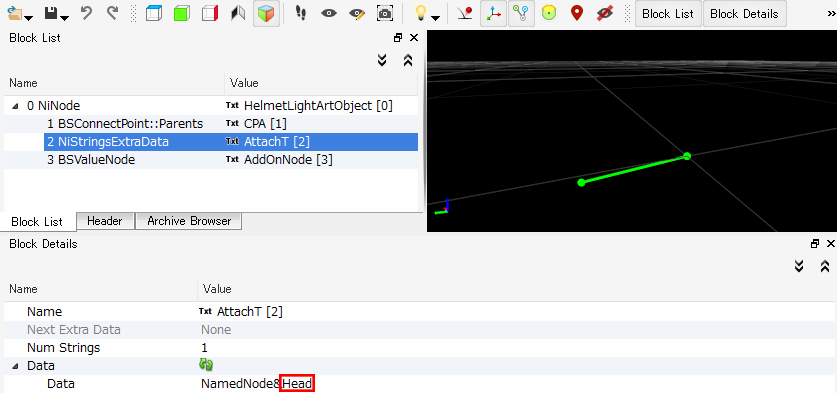The height and width of the screenshot is (393, 837).
Task: Click the flip view icon
Action: coord(238,13)
